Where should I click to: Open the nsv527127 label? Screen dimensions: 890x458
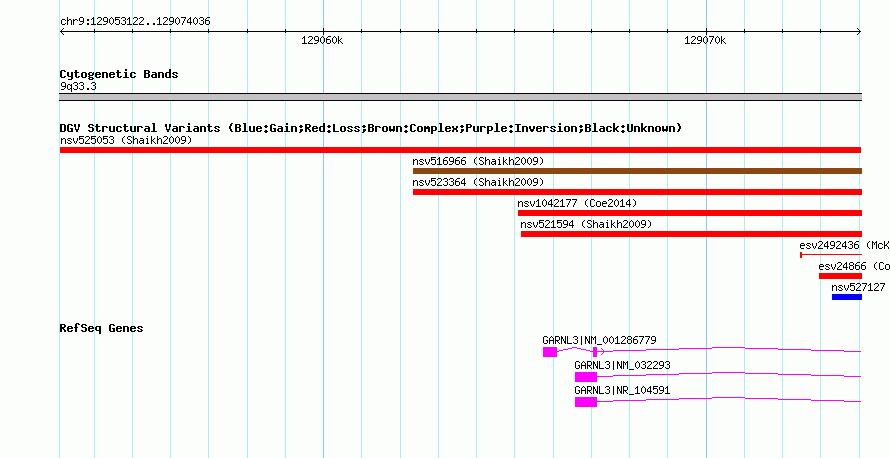858,287
